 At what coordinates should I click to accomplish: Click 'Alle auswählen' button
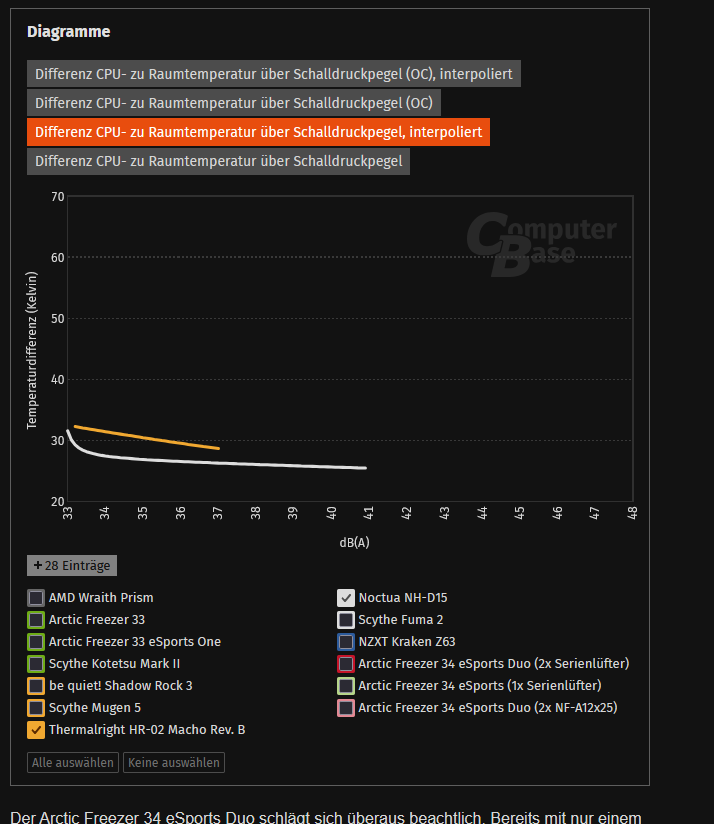[73, 763]
